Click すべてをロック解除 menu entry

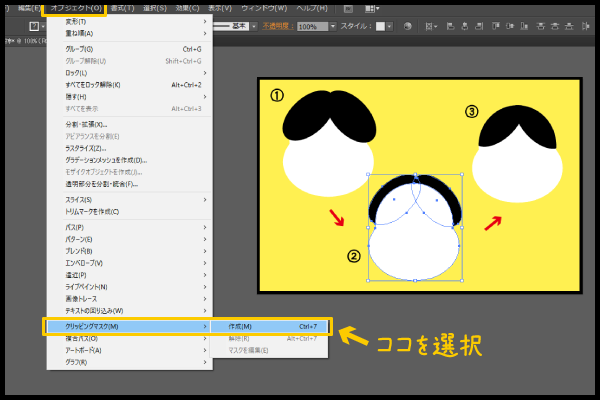pyautogui.click(x=92, y=85)
